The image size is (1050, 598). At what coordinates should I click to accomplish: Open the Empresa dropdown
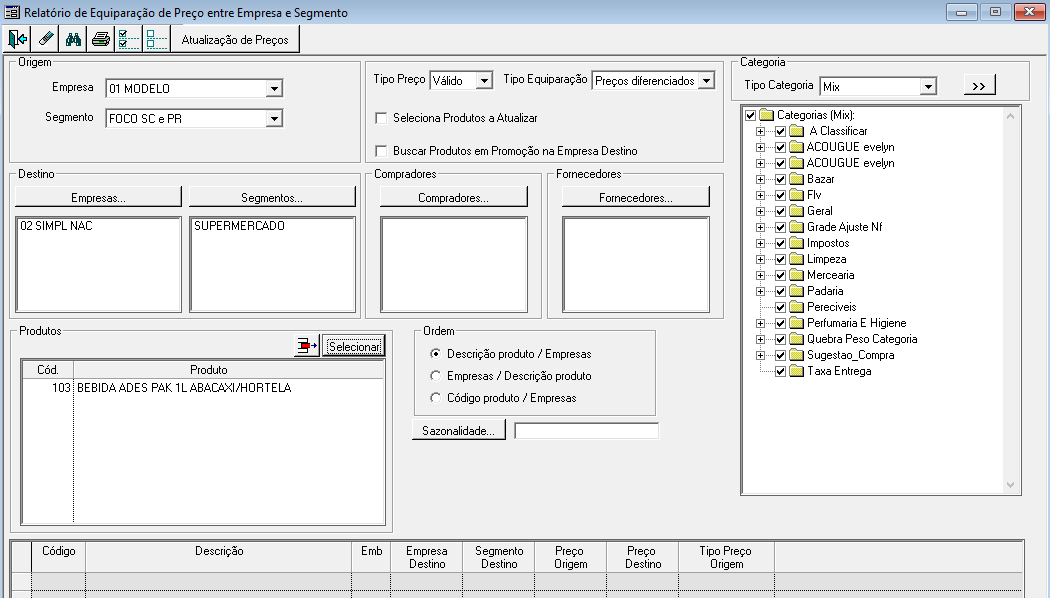tap(274, 88)
